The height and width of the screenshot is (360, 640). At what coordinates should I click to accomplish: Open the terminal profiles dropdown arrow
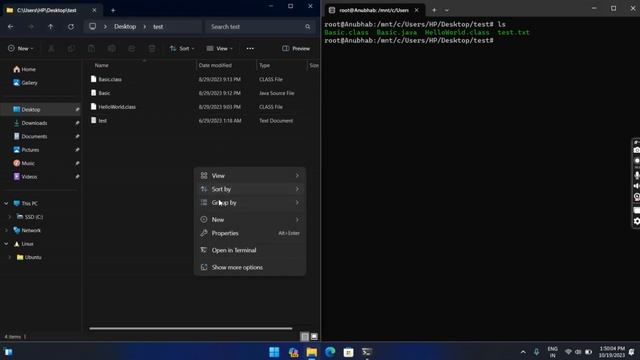pos(447,10)
